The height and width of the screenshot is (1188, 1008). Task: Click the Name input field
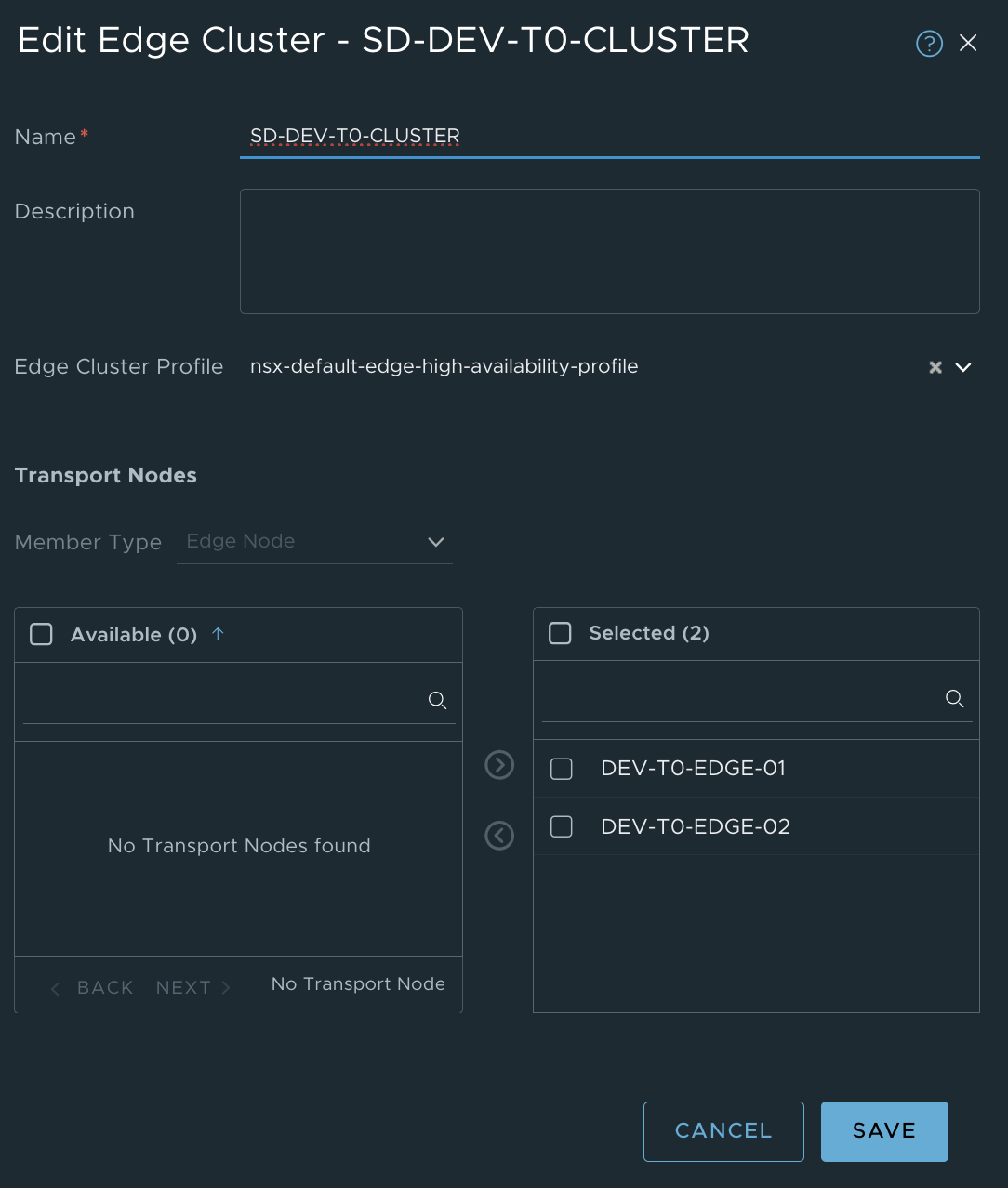tap(609, 137)
